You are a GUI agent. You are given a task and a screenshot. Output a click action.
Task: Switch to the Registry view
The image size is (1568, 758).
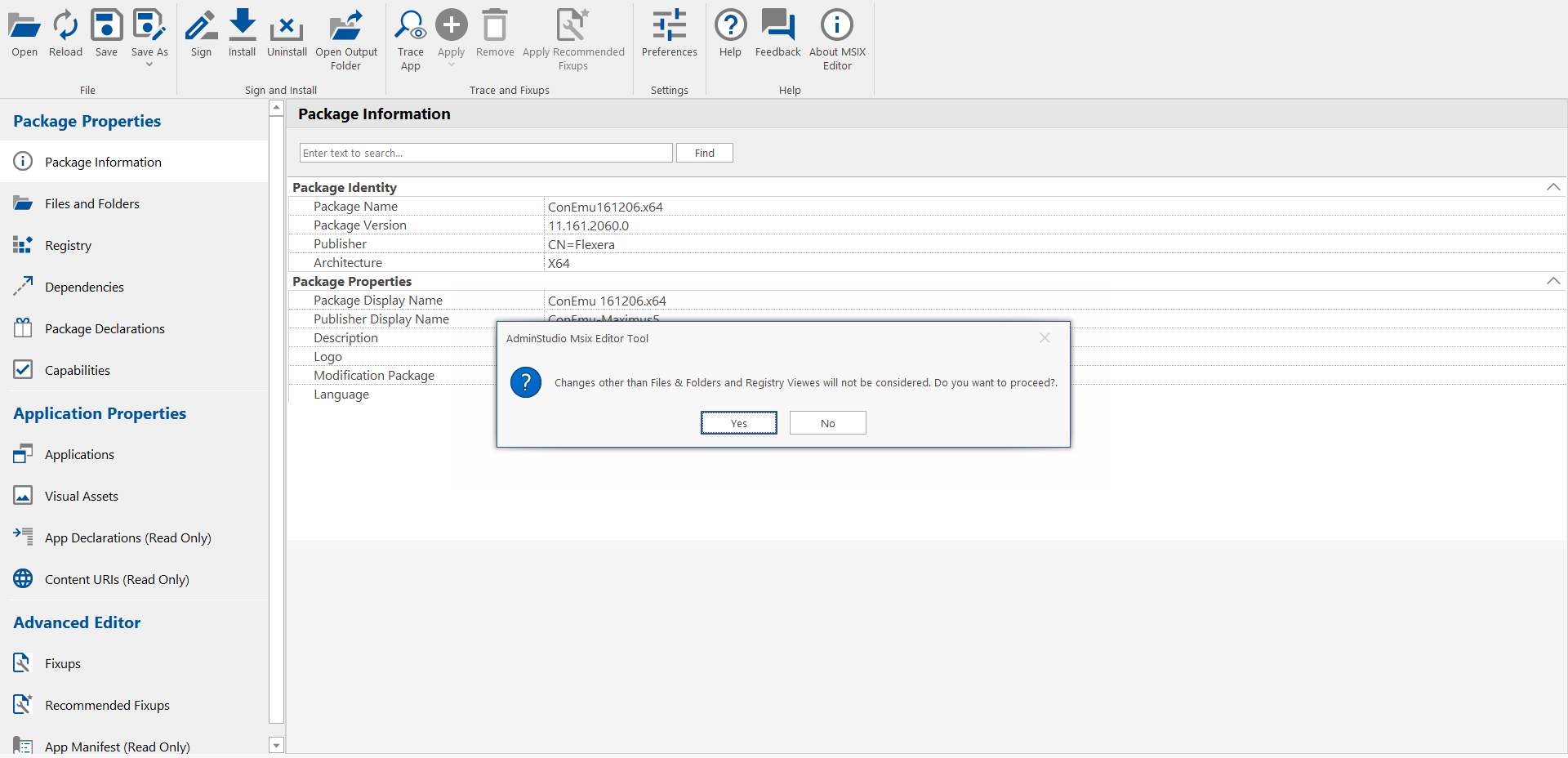tap(68, 246)
